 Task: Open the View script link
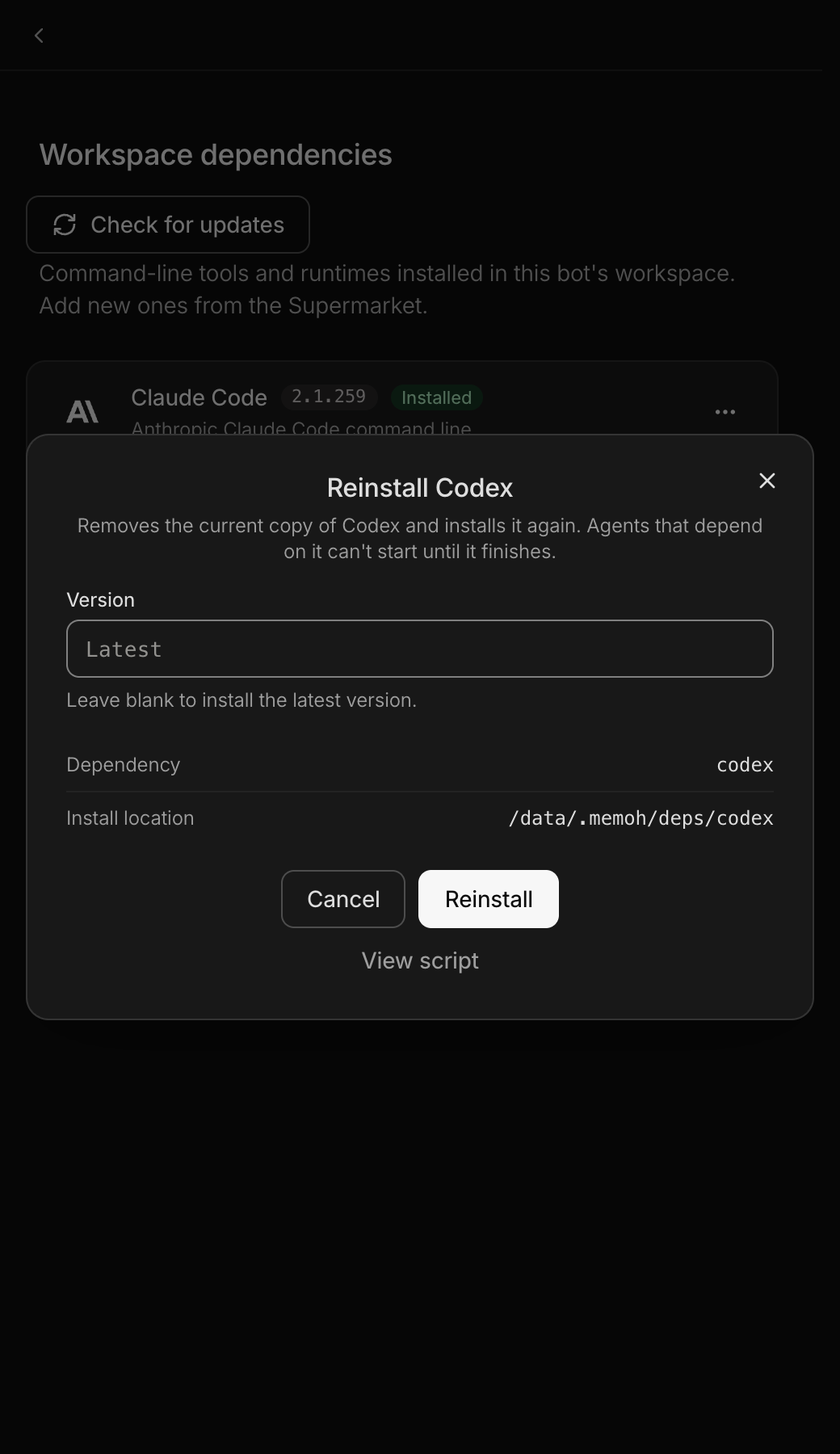click(420, 960)
